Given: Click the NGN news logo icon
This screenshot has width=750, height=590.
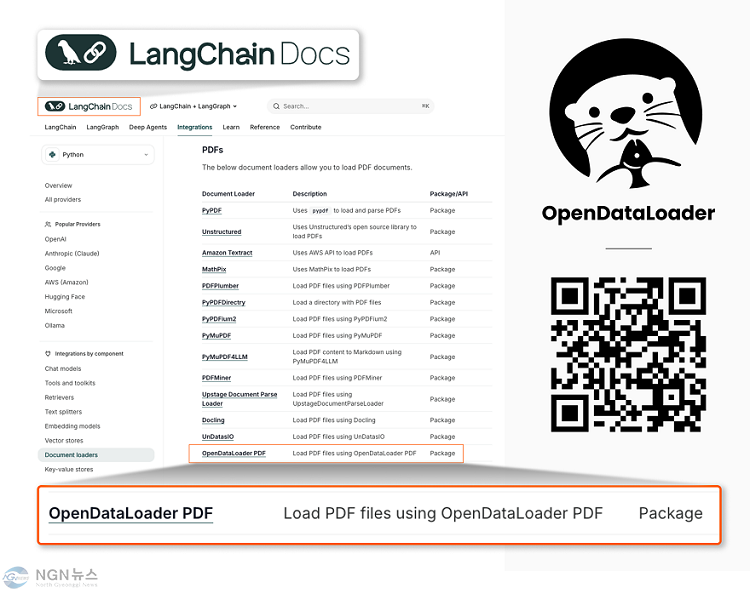Looking at the screenshot, I should tap(16, 577).
